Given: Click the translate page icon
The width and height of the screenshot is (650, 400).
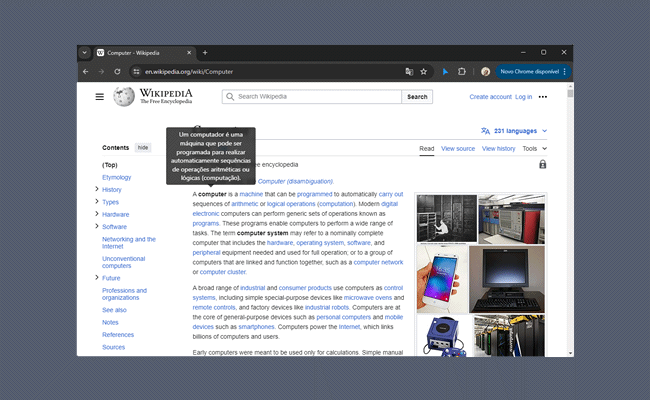Looking at the screenshot, I should [x=409, y=72].
